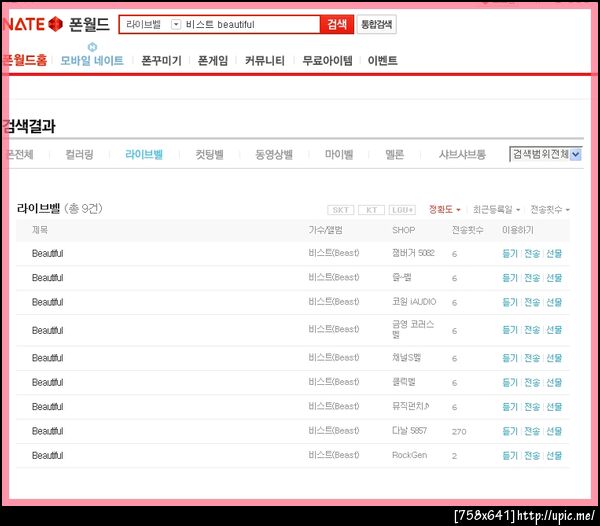Image resolution: width=600 pixels, height=526 pixels.
Task: Sort results by 정확도
Action: coord(444,209)
